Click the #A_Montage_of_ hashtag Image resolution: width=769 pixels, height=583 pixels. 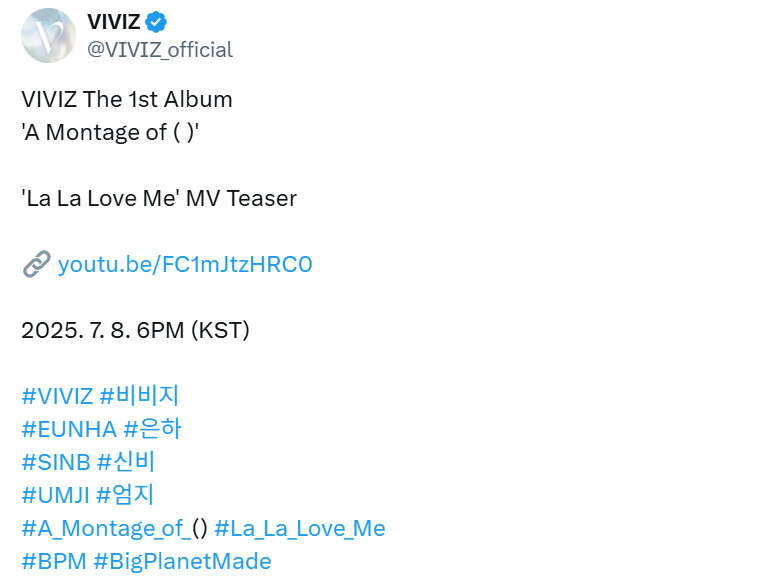[105, 528]
